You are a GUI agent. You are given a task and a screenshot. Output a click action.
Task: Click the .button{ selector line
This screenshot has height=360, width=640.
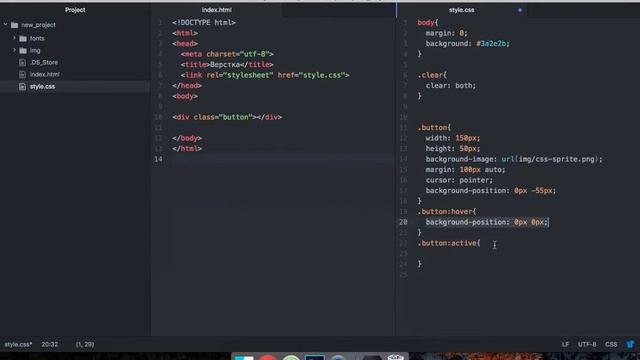pyautogui.click(x=434, y=128)
